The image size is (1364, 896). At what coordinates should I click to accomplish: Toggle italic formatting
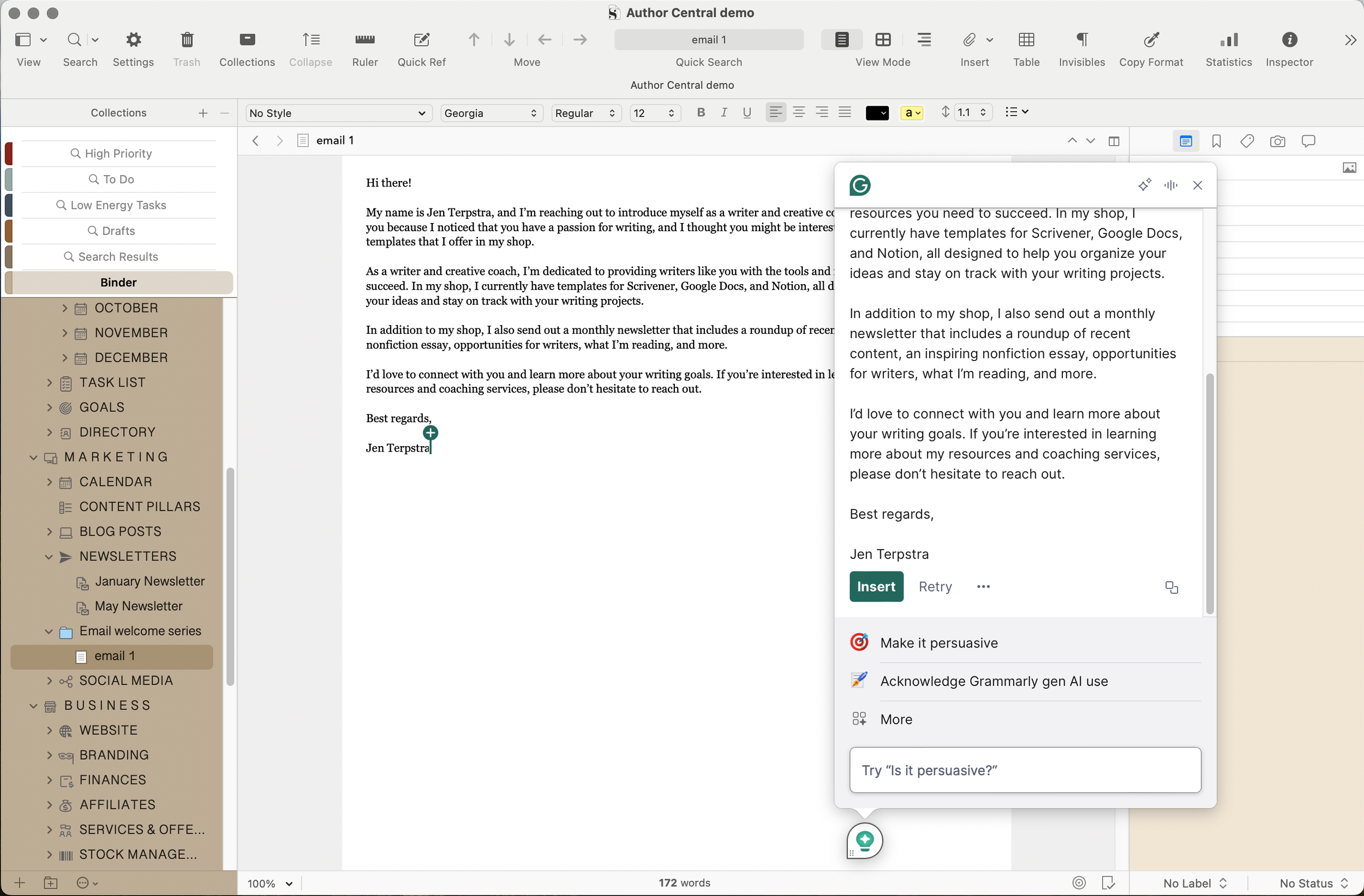pos(723,112)
